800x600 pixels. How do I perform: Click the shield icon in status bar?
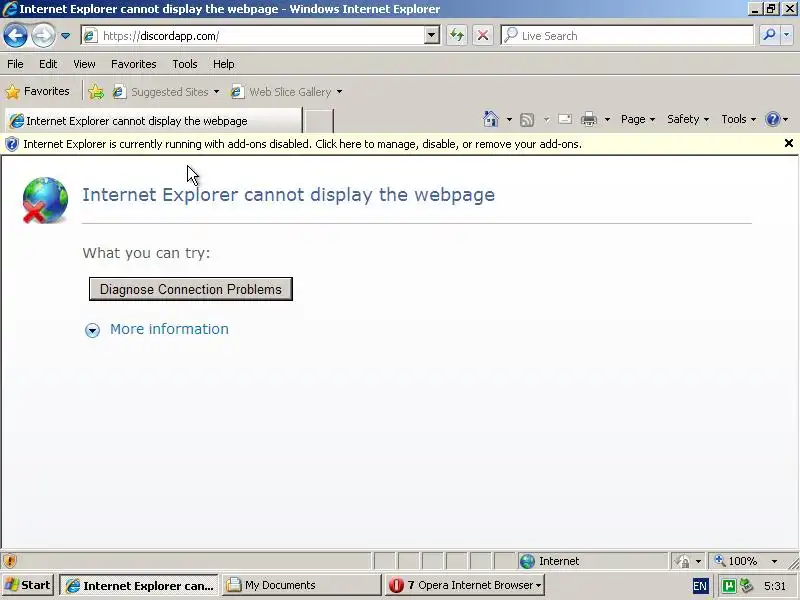coord(10,561)
